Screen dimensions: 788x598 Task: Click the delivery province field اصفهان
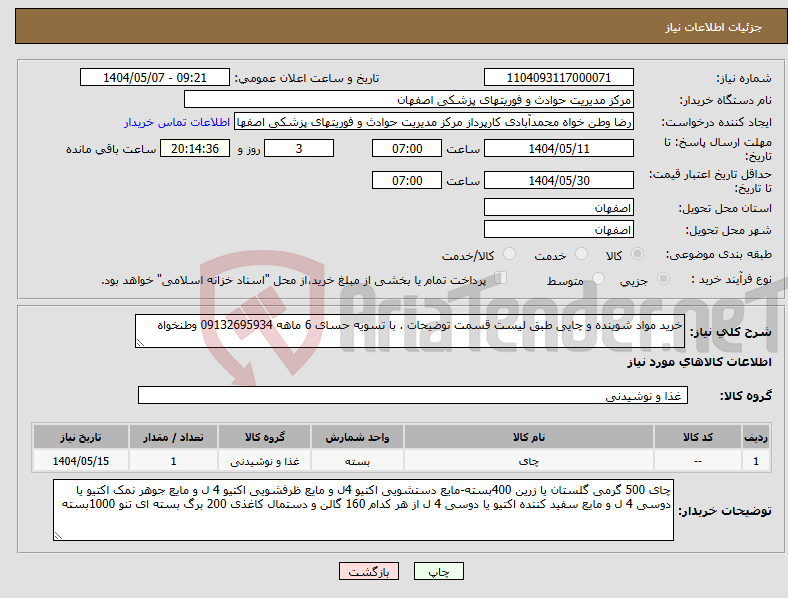pos(558,208)
